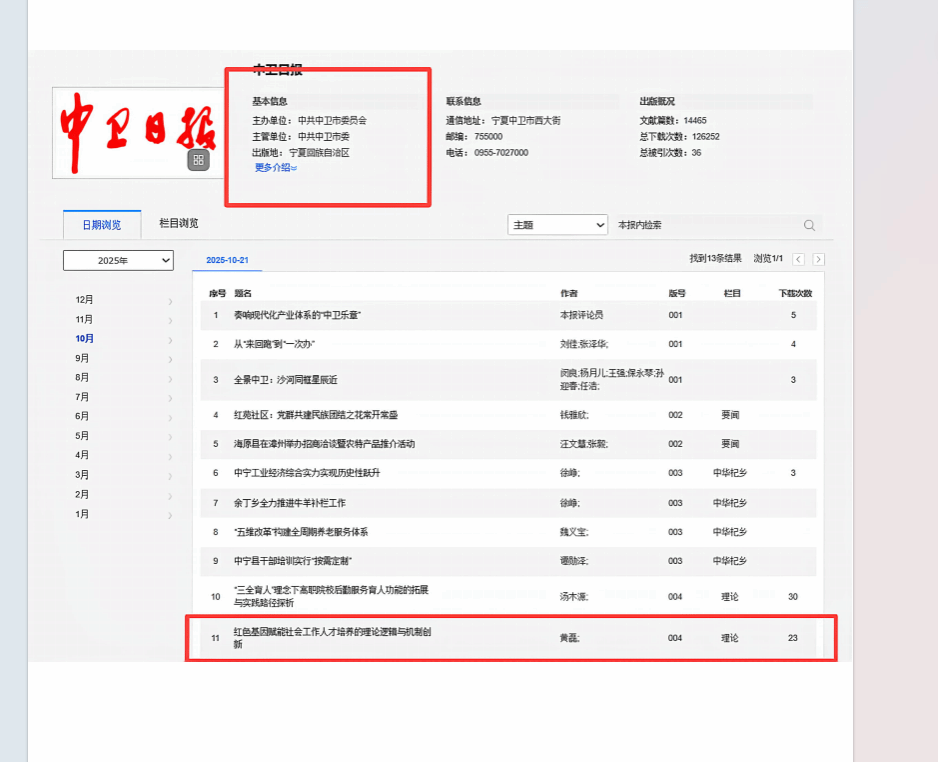Click 版号 column header
Screen dimensions: 938x762
pyautogui.click(x=677, y=293)
